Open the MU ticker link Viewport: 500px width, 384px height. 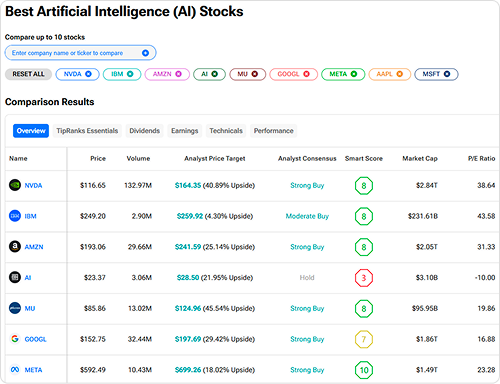[30, 308]
